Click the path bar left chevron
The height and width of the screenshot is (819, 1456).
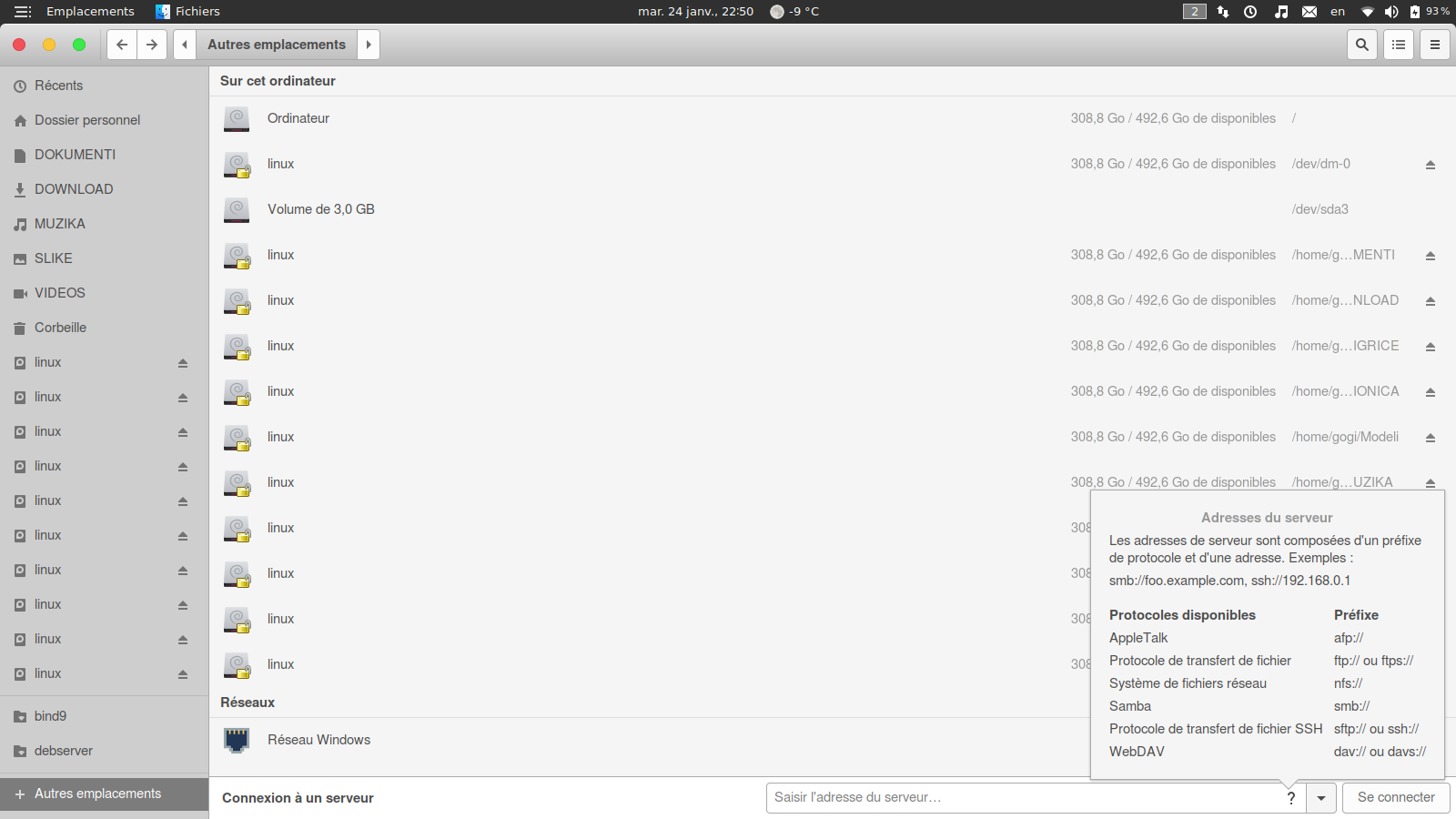[x=185, y=45]
